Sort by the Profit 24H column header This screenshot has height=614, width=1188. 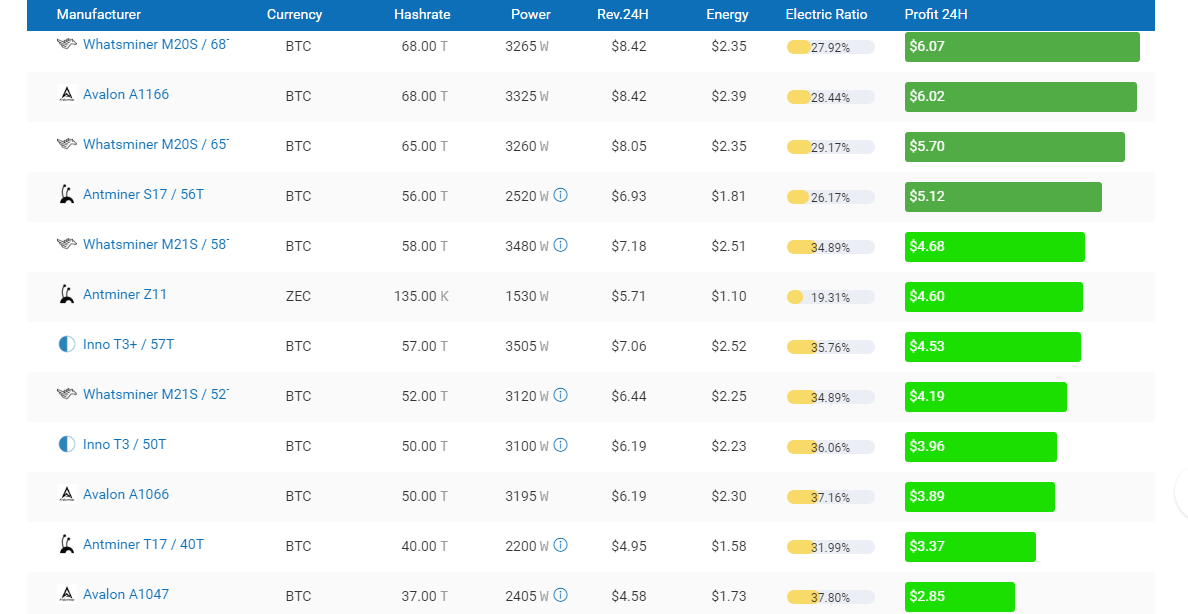[936, 14]
